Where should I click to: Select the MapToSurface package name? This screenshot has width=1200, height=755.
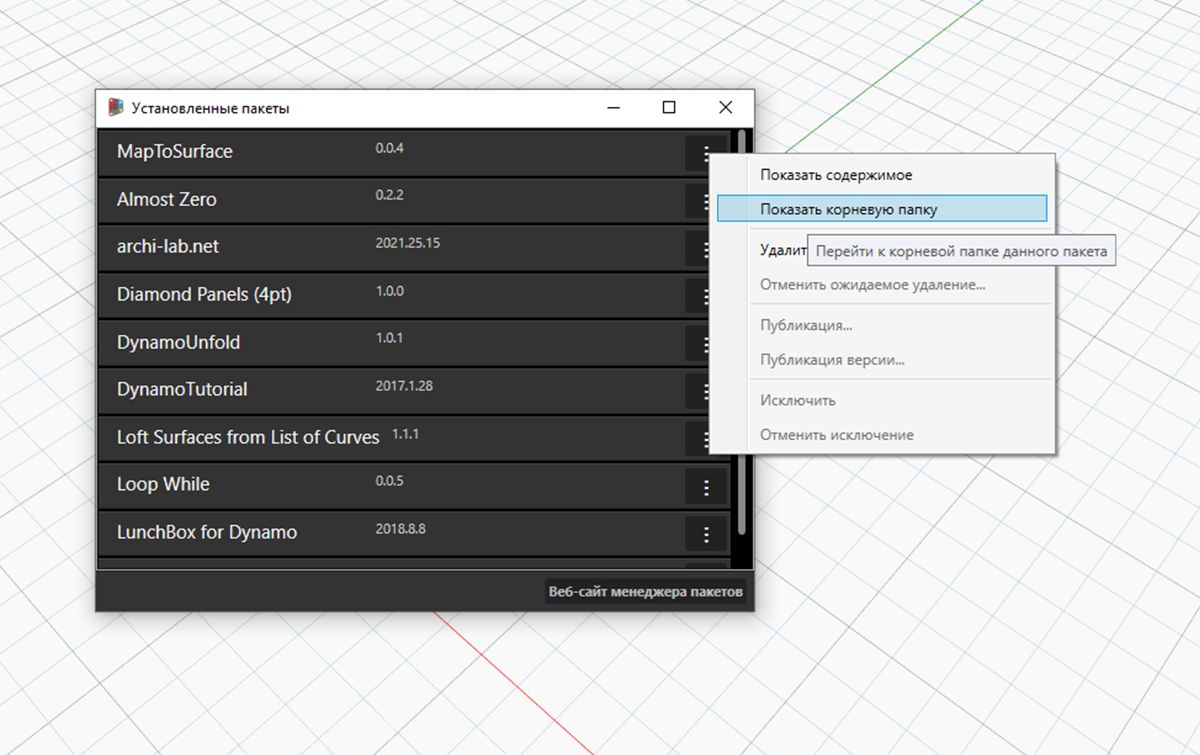pyautogui.click(x=174, y=152)
